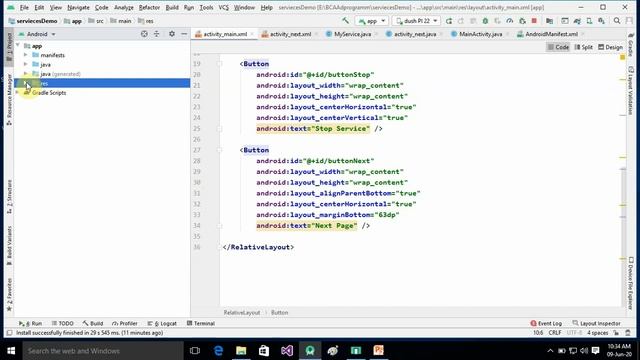Collapse the app tree node
The height and width of the screenshot is (360, 640).
[18, 46]
